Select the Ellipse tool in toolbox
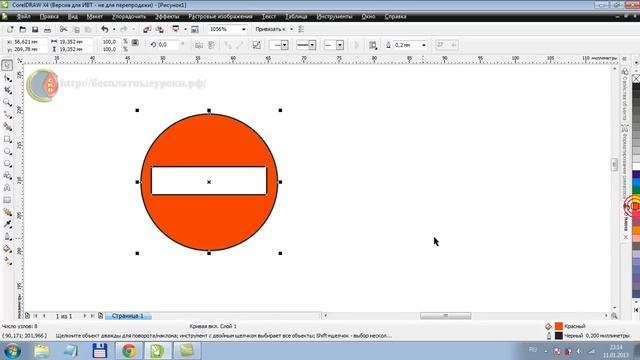 [x=7, y=151]
